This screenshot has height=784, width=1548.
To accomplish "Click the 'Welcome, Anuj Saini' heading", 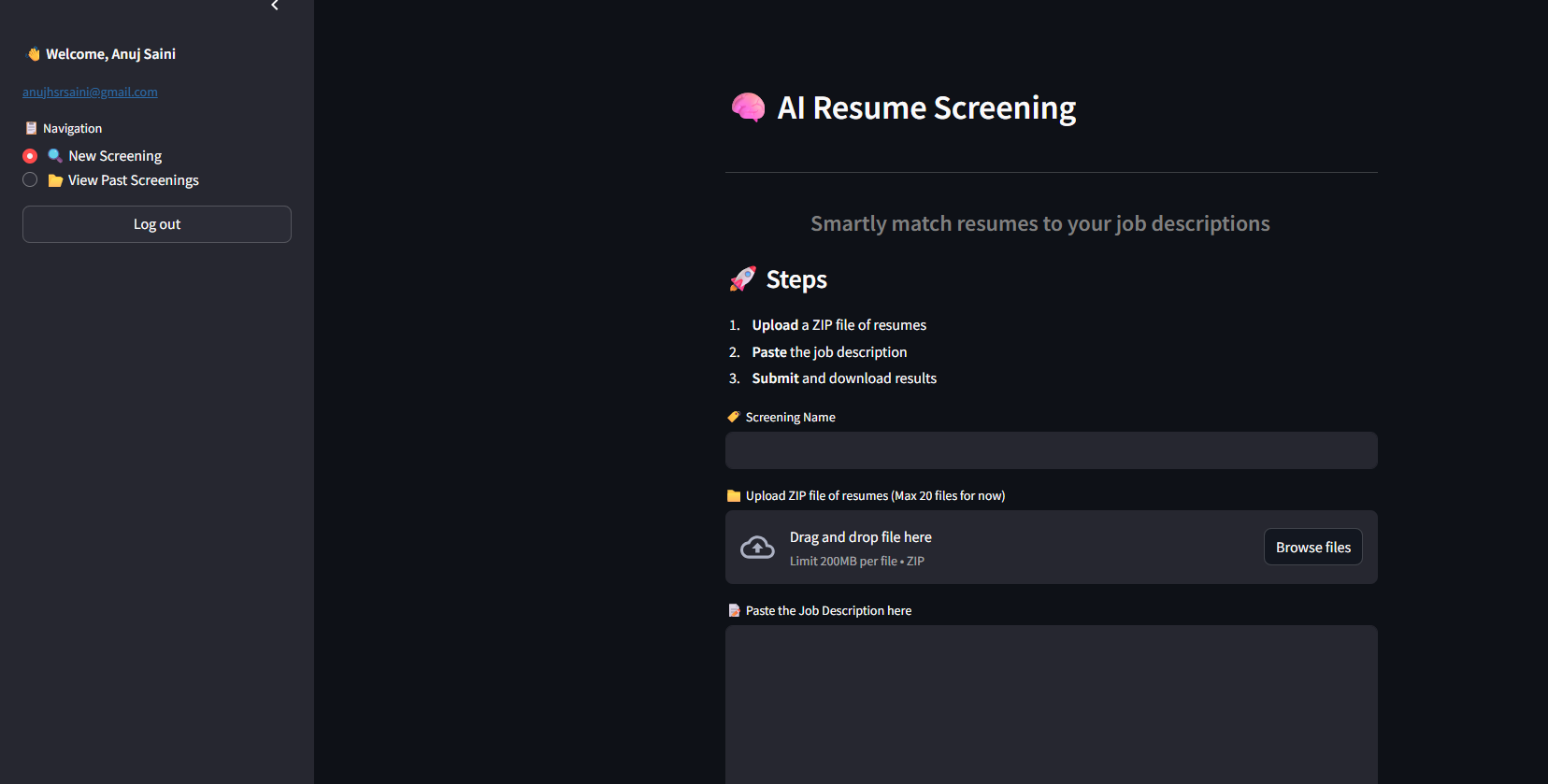I will pyautogui.click(x=110, y=54).
